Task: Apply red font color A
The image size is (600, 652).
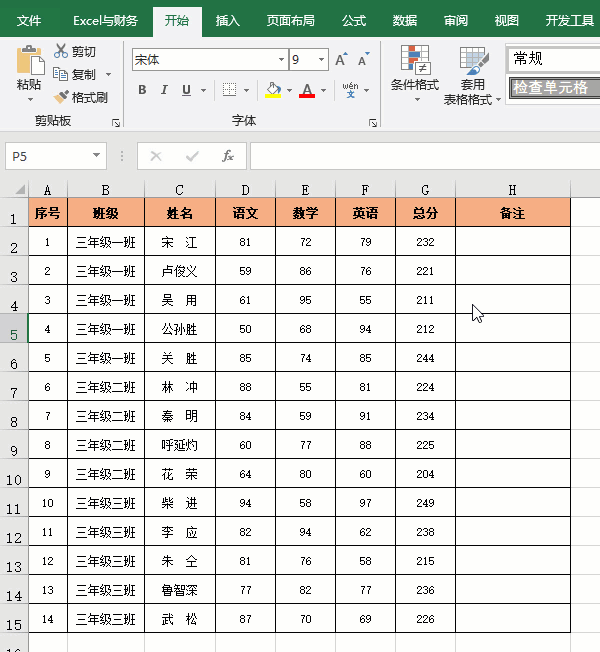Action: click(x=307, y=90)
